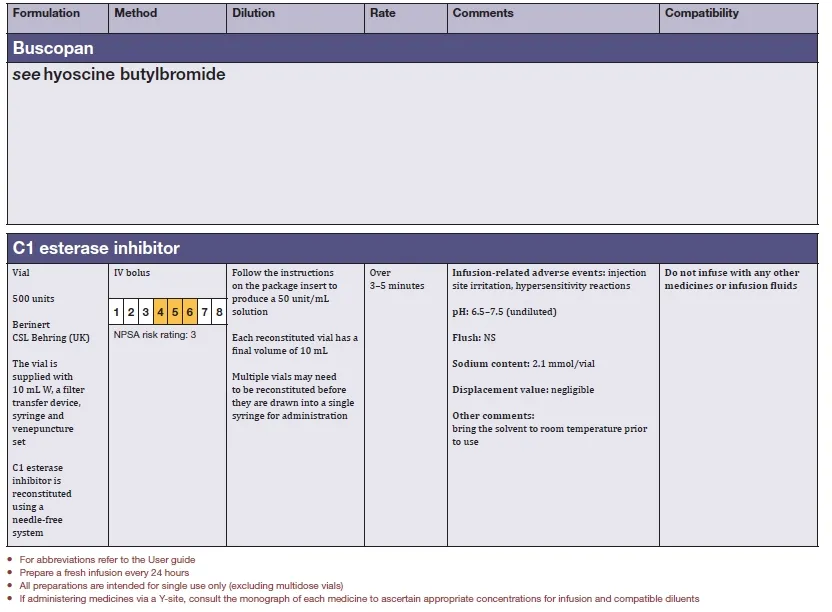
Task: Select the Rate column header
Action: point(382,14)
